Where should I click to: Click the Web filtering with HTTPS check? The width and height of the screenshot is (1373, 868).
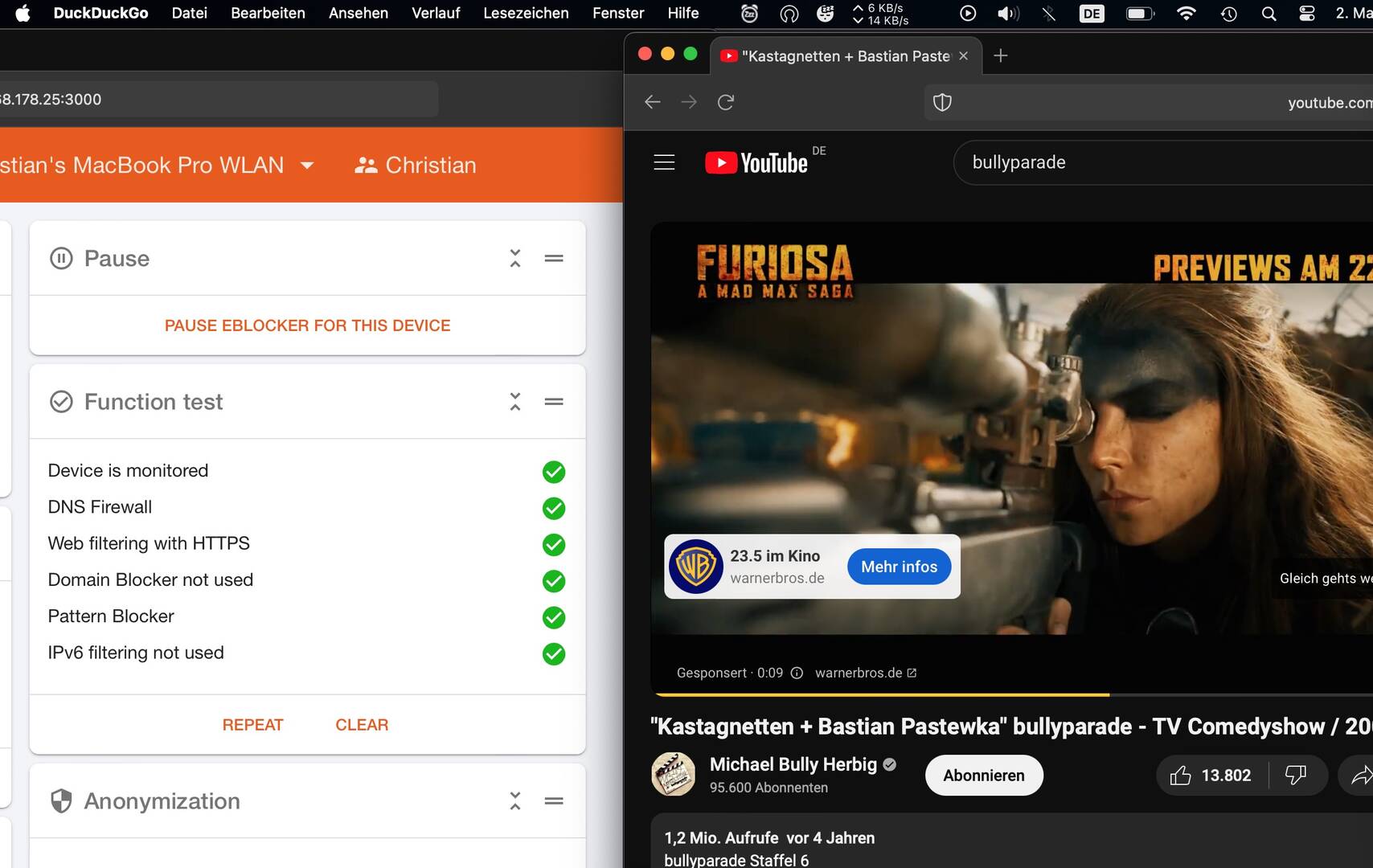(554, 545)
